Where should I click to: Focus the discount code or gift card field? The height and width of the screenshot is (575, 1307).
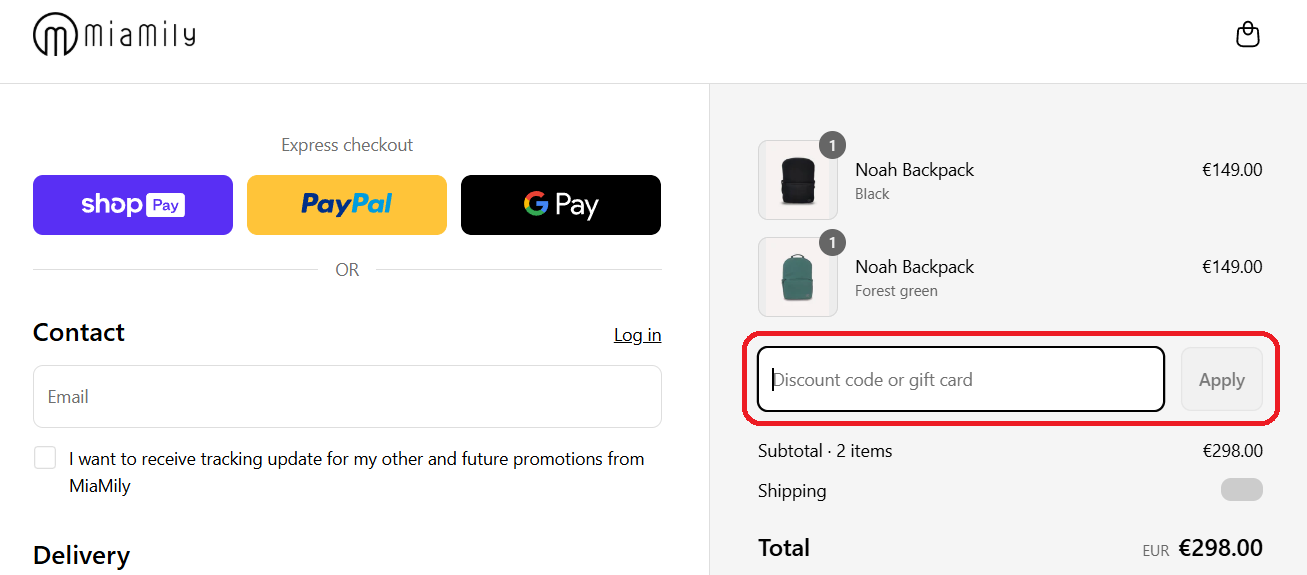coord(960,380)
